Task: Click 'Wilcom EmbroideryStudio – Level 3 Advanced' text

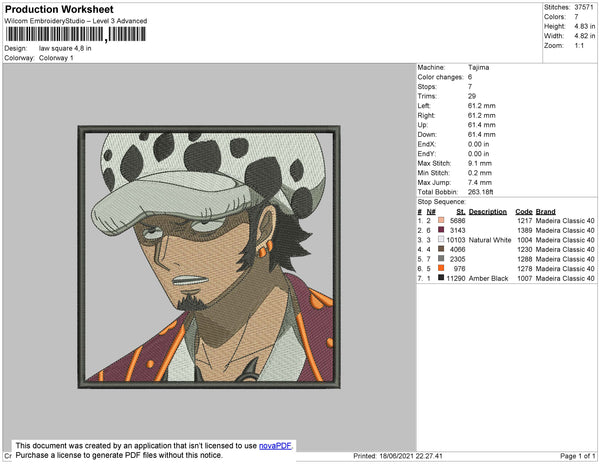Action: tap(76, 21)
